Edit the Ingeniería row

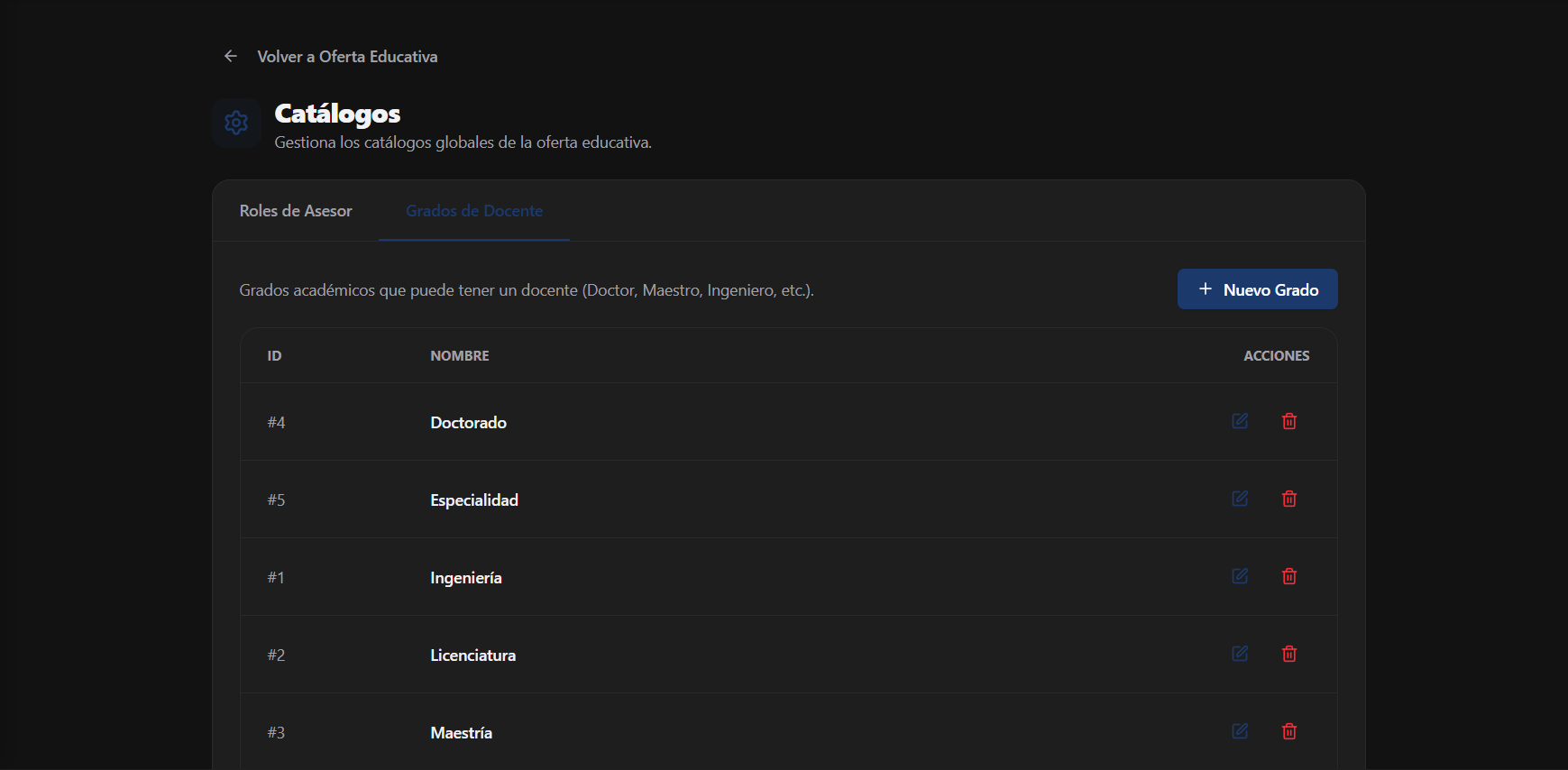click(1240, 576)
